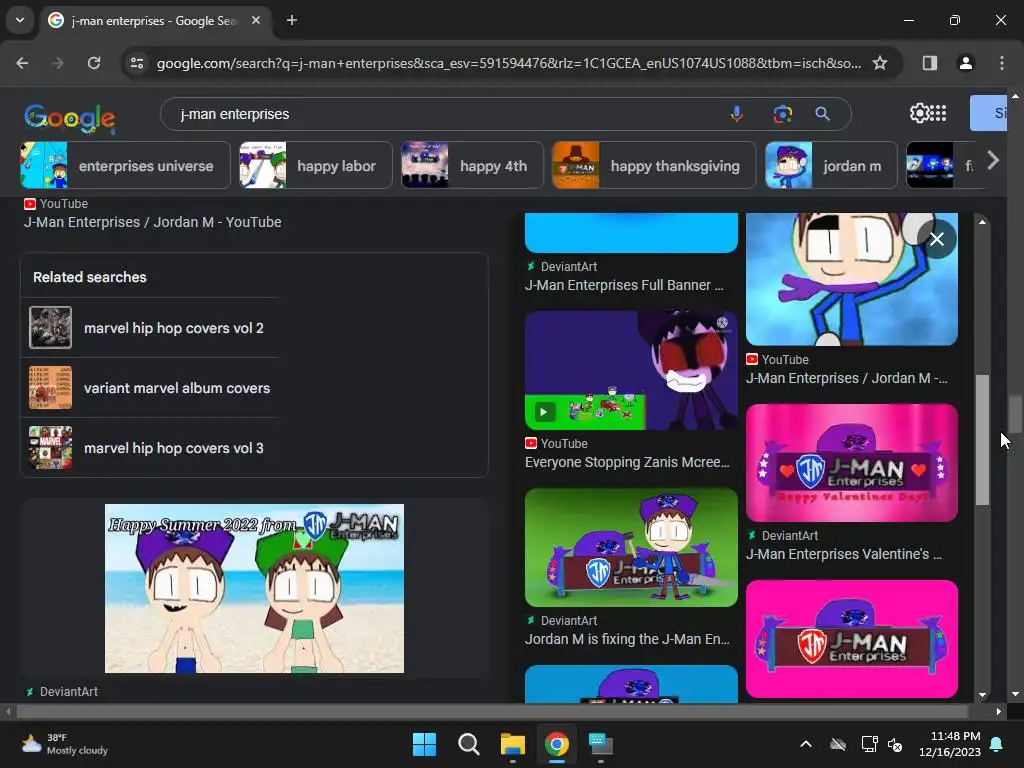Click the magnifier search button
Image resolution: width=1024 pixels, height=768 pixels.
[822, 114]
